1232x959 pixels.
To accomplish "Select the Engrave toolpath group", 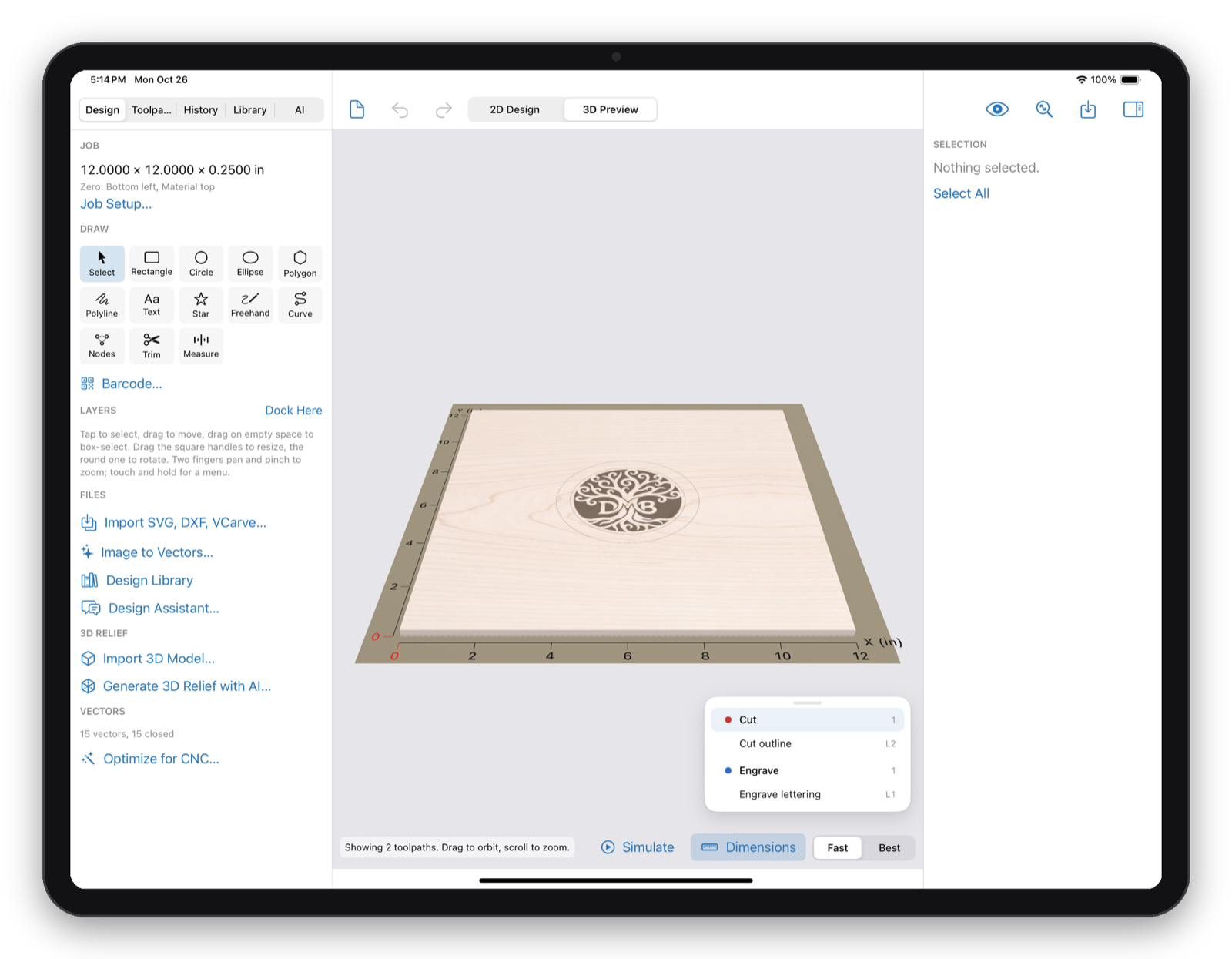I will click(807, 770).
